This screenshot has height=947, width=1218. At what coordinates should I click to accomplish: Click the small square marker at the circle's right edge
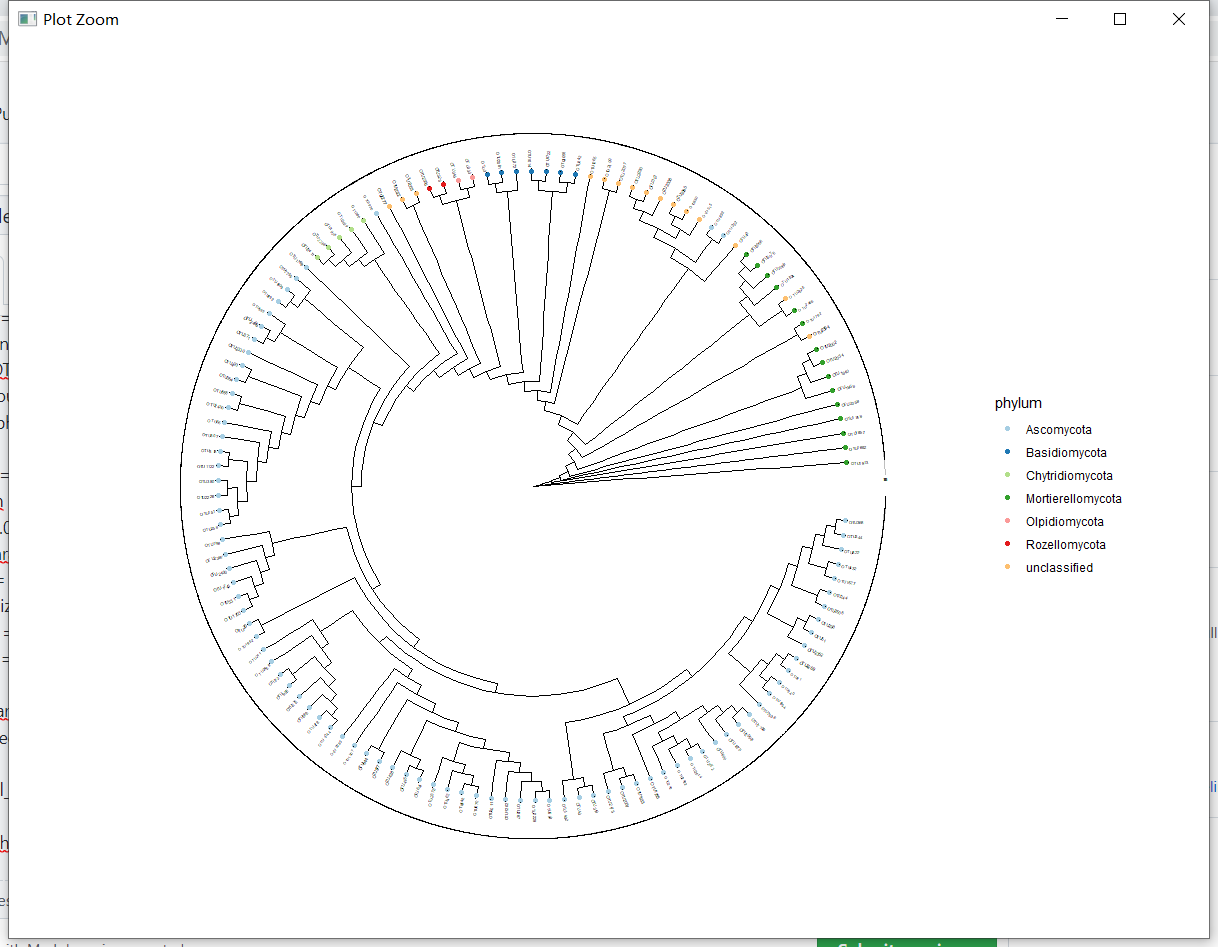coord(884,480)
